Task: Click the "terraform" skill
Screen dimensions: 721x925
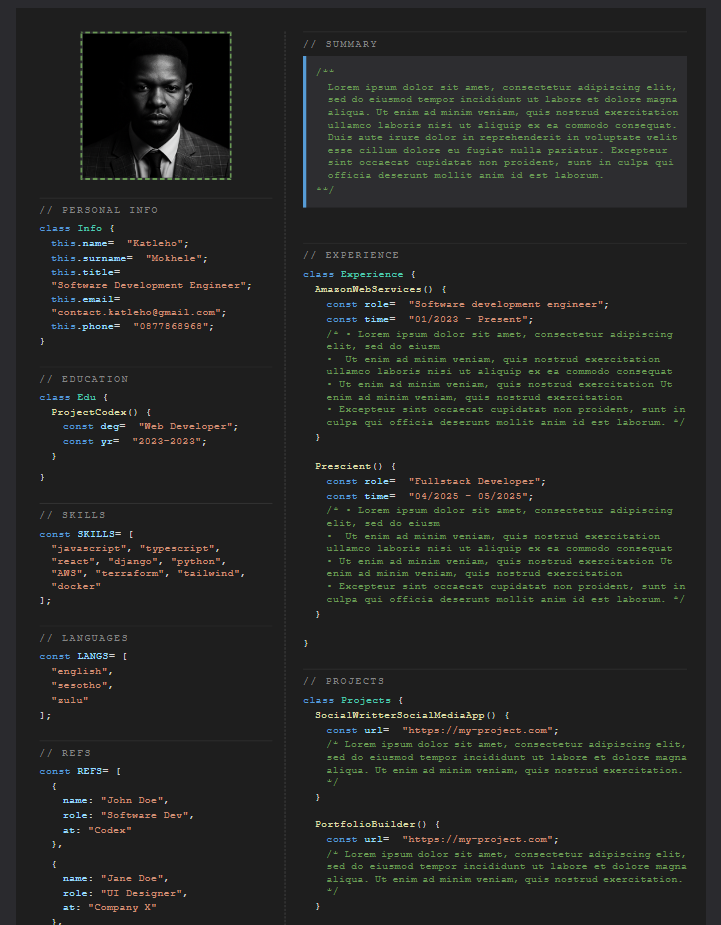Action: point(132,573)
